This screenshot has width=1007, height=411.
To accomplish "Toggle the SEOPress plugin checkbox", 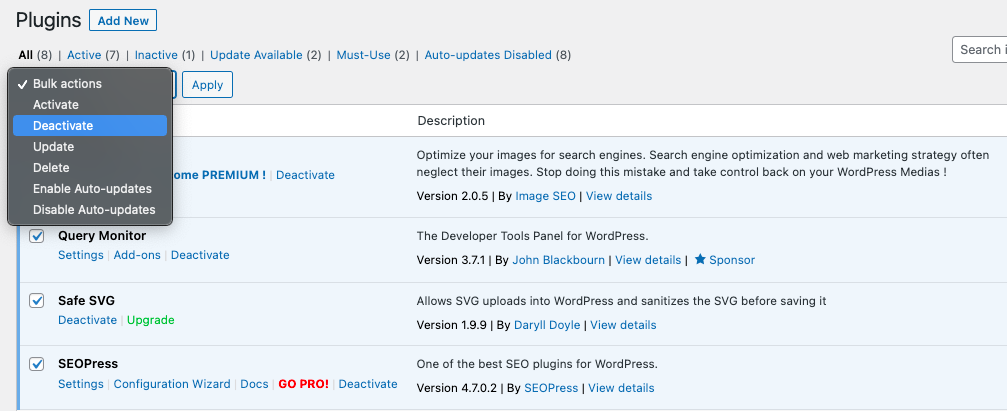I will (x=37, y=365).
